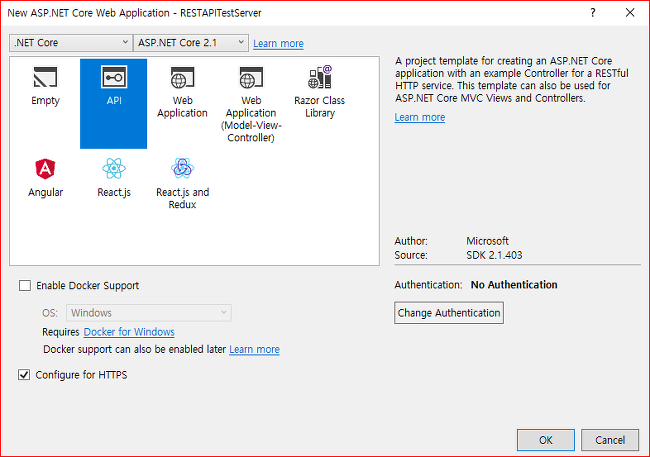Open the Docker for Windows link

[129, 332]
